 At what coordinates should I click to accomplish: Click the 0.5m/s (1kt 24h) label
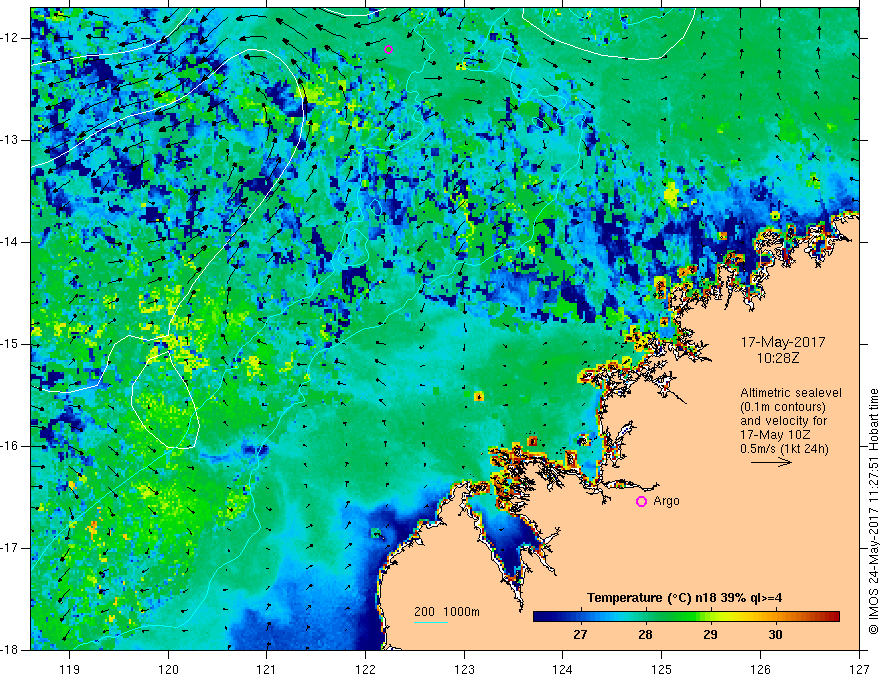784,449
